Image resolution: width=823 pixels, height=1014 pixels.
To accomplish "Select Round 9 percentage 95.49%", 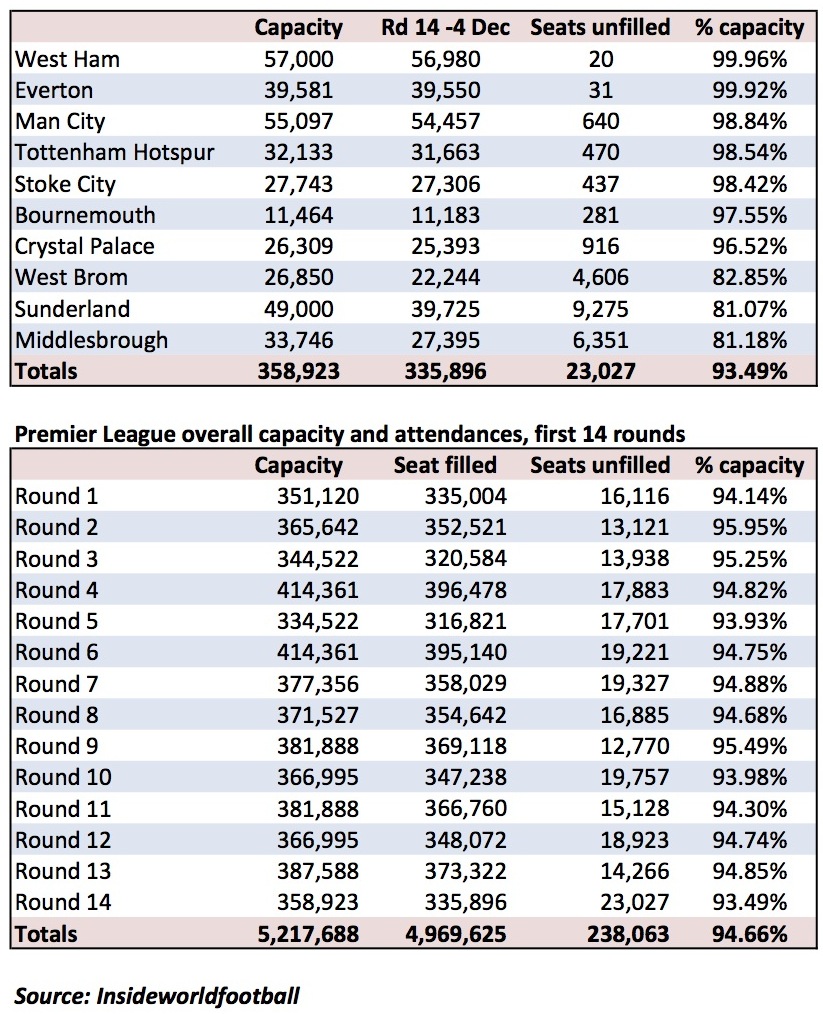I will 750,746.
